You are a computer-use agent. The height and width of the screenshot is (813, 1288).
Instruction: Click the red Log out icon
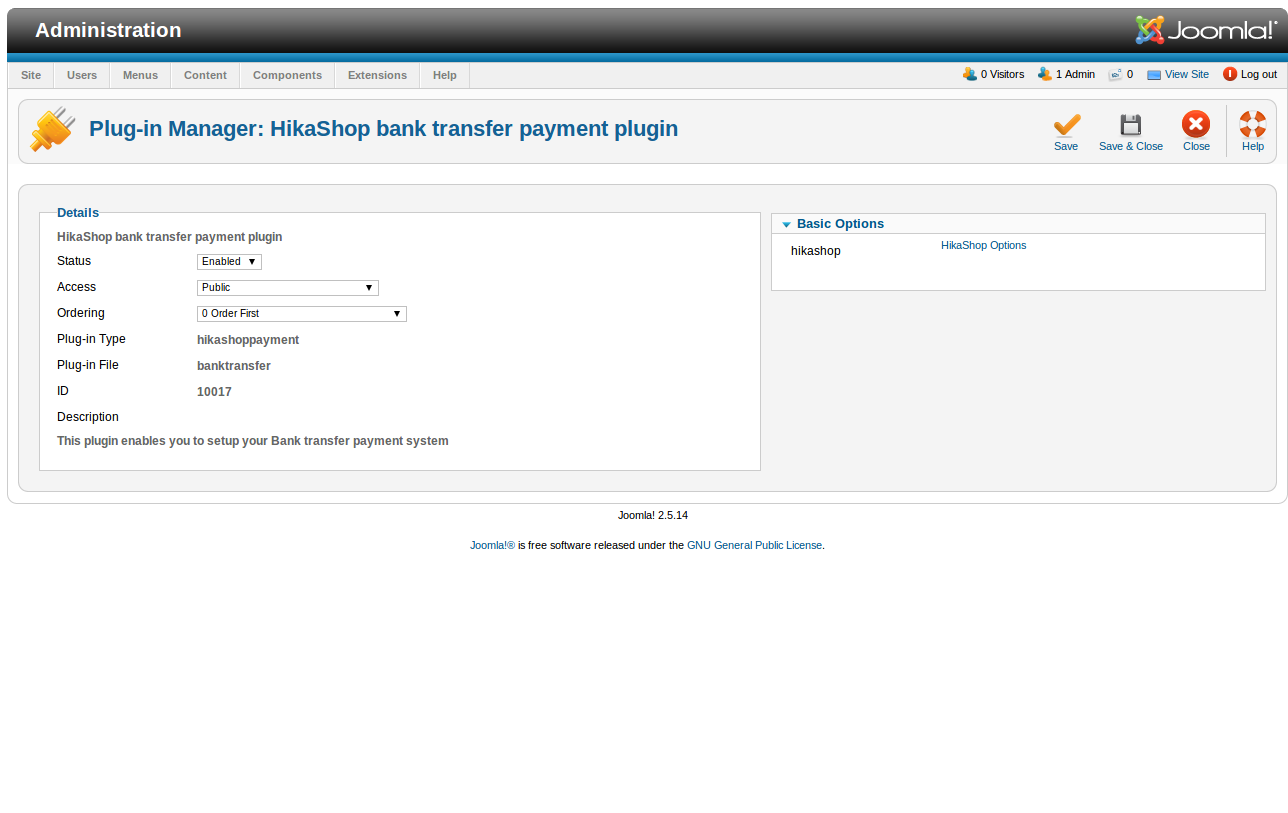point(1230,74)
